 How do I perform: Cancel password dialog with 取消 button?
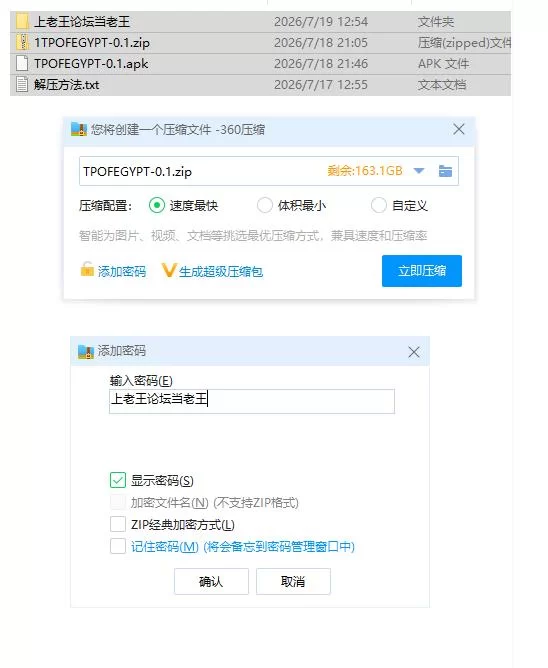point(293,581)
